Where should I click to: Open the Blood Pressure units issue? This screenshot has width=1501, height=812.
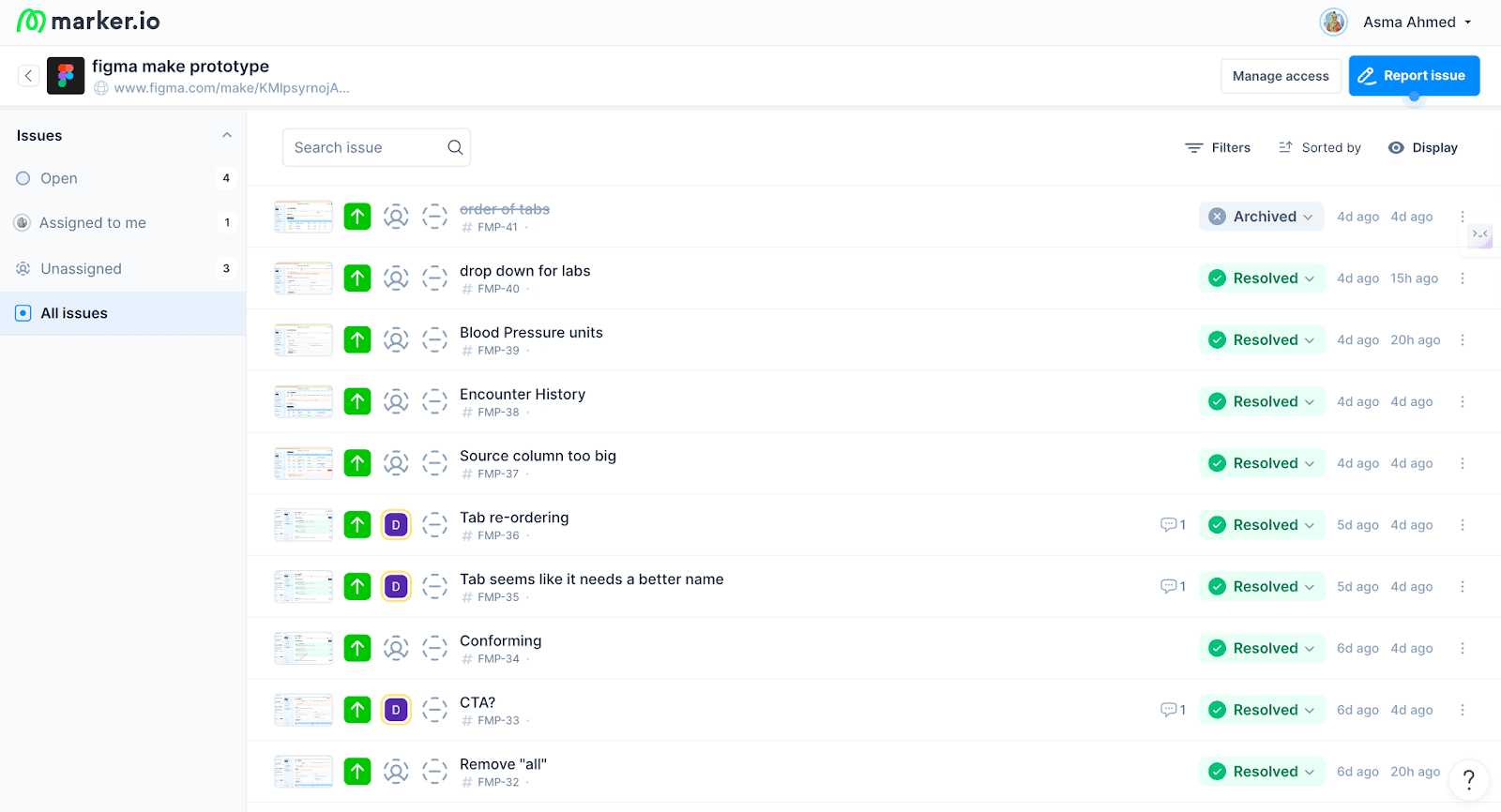531,333
